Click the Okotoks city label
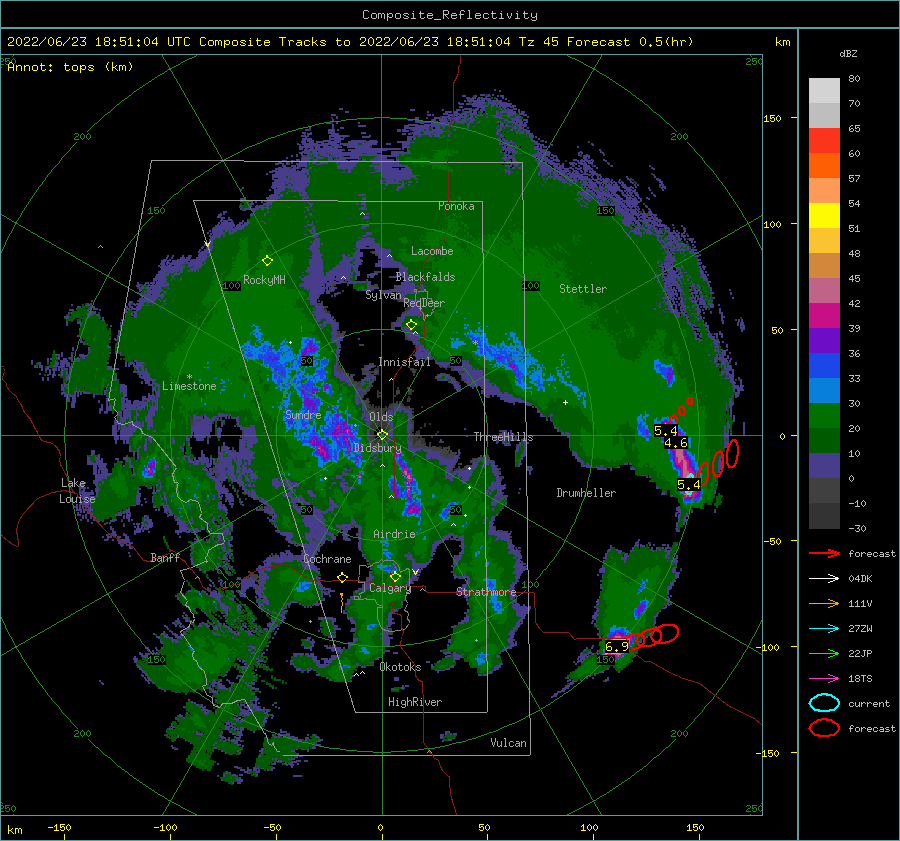 [400, 667]
